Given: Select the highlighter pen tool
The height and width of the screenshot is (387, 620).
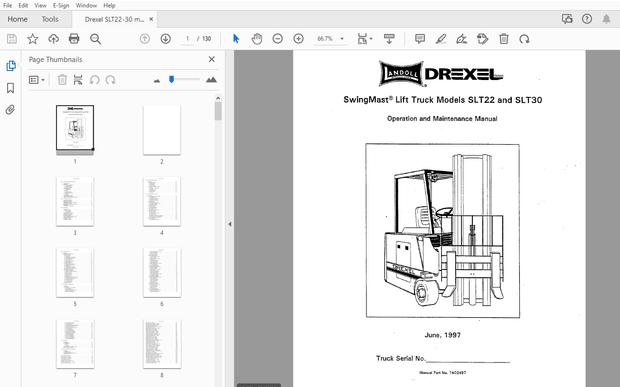Looking at the screenshot, I should tap(441, 39).
